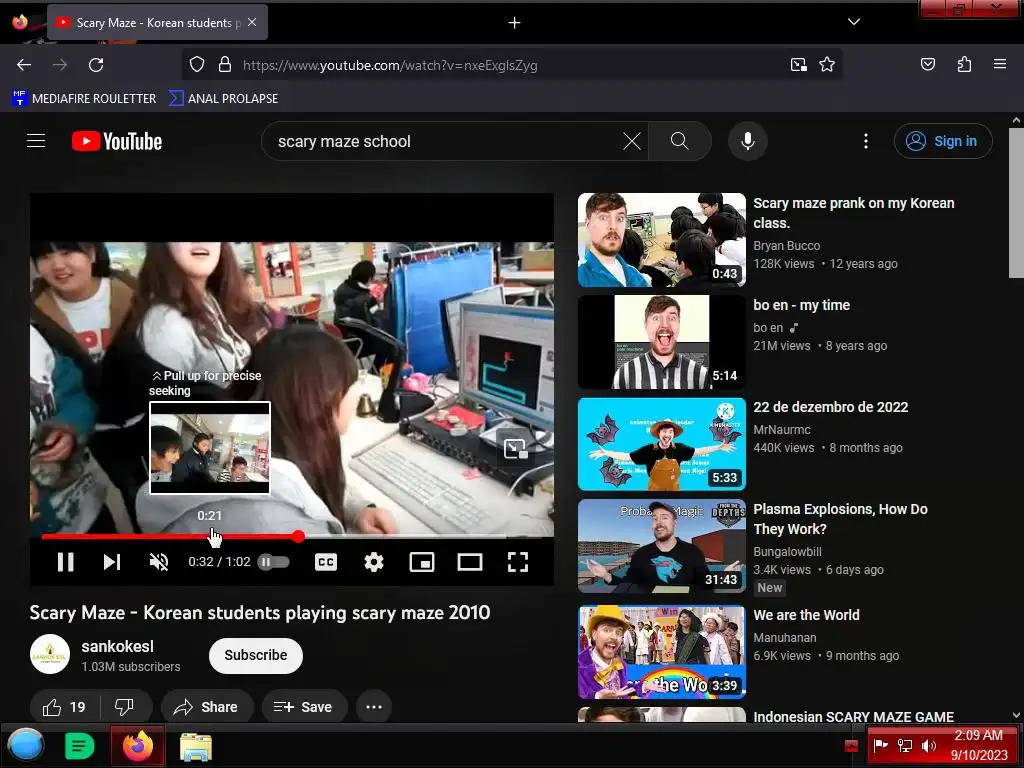Toggle theater mode
Viewport: 1024px width, 768px height.
[x=470, y=562]
